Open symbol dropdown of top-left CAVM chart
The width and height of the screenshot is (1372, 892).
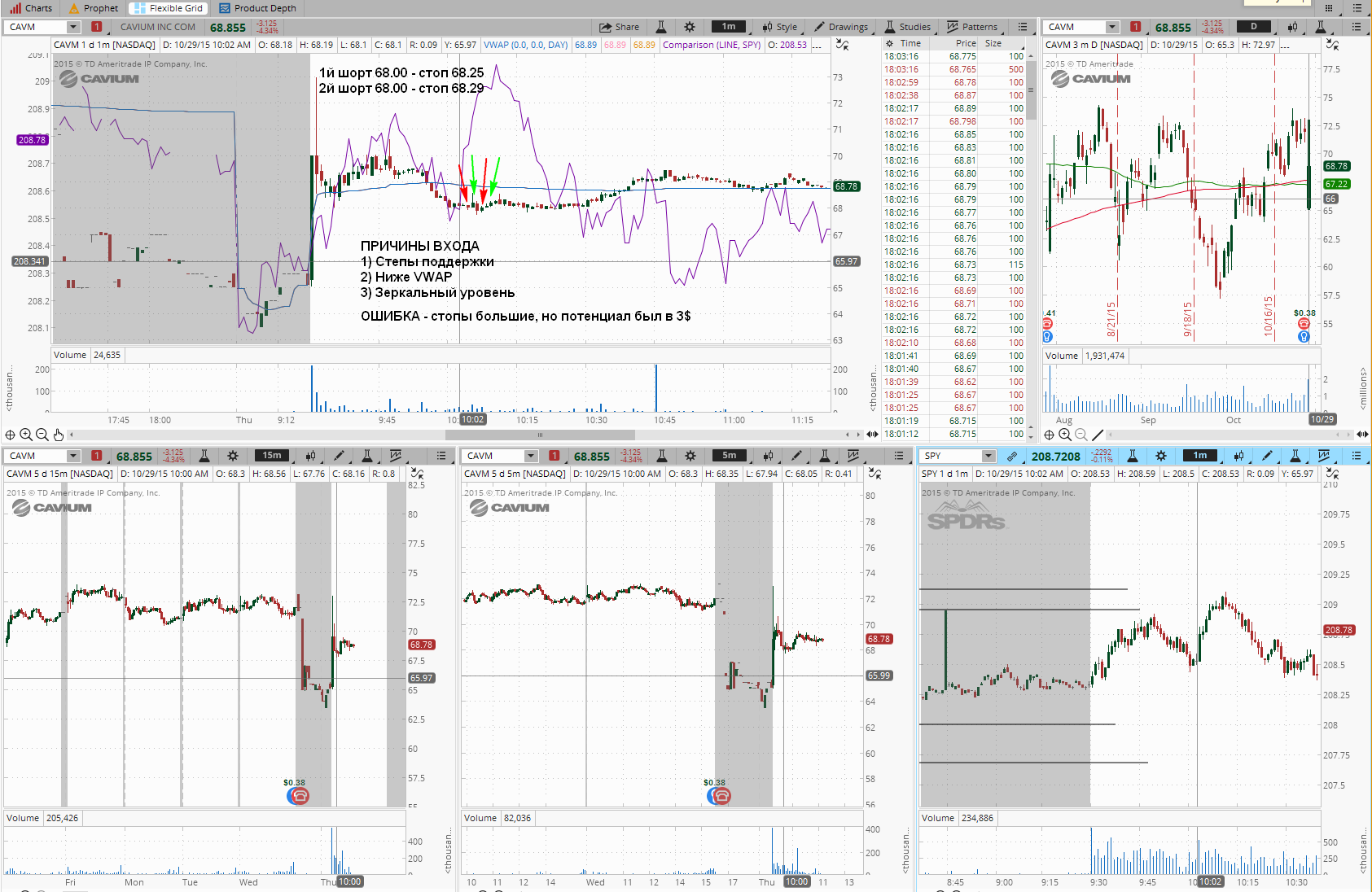point(73,27)
